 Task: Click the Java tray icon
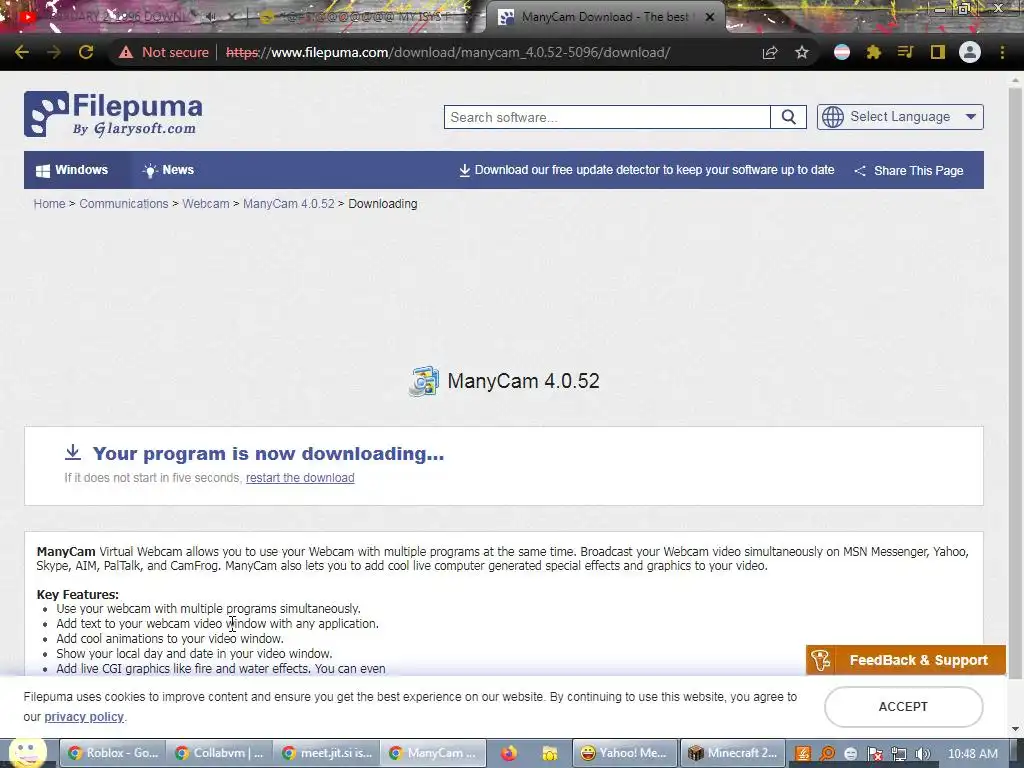tap(803, 754)
